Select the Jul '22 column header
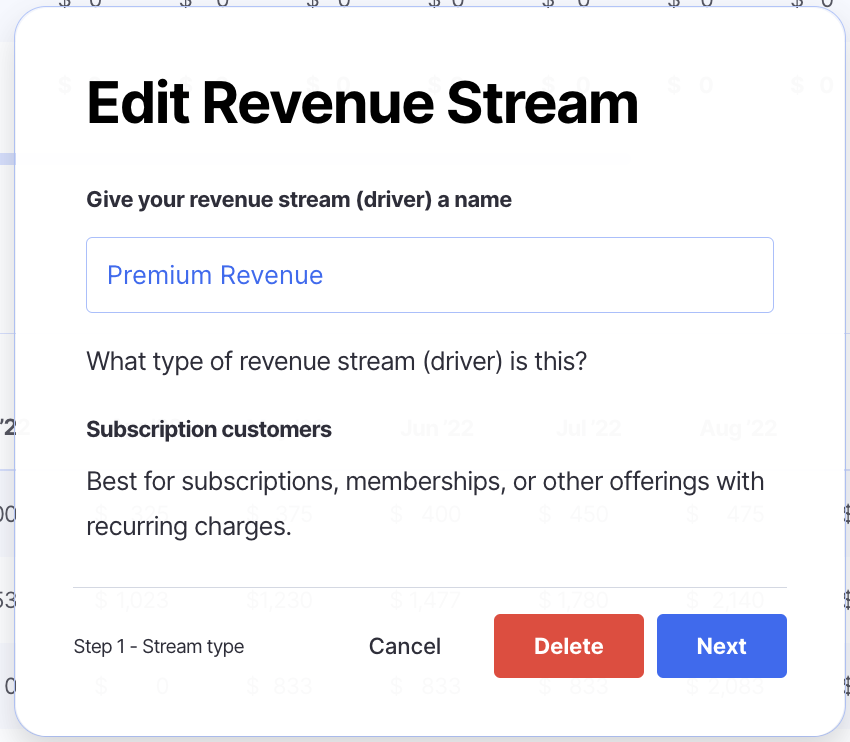Viewport: 850px width, 742px height. pyautogui.click(x=589, y=430)
